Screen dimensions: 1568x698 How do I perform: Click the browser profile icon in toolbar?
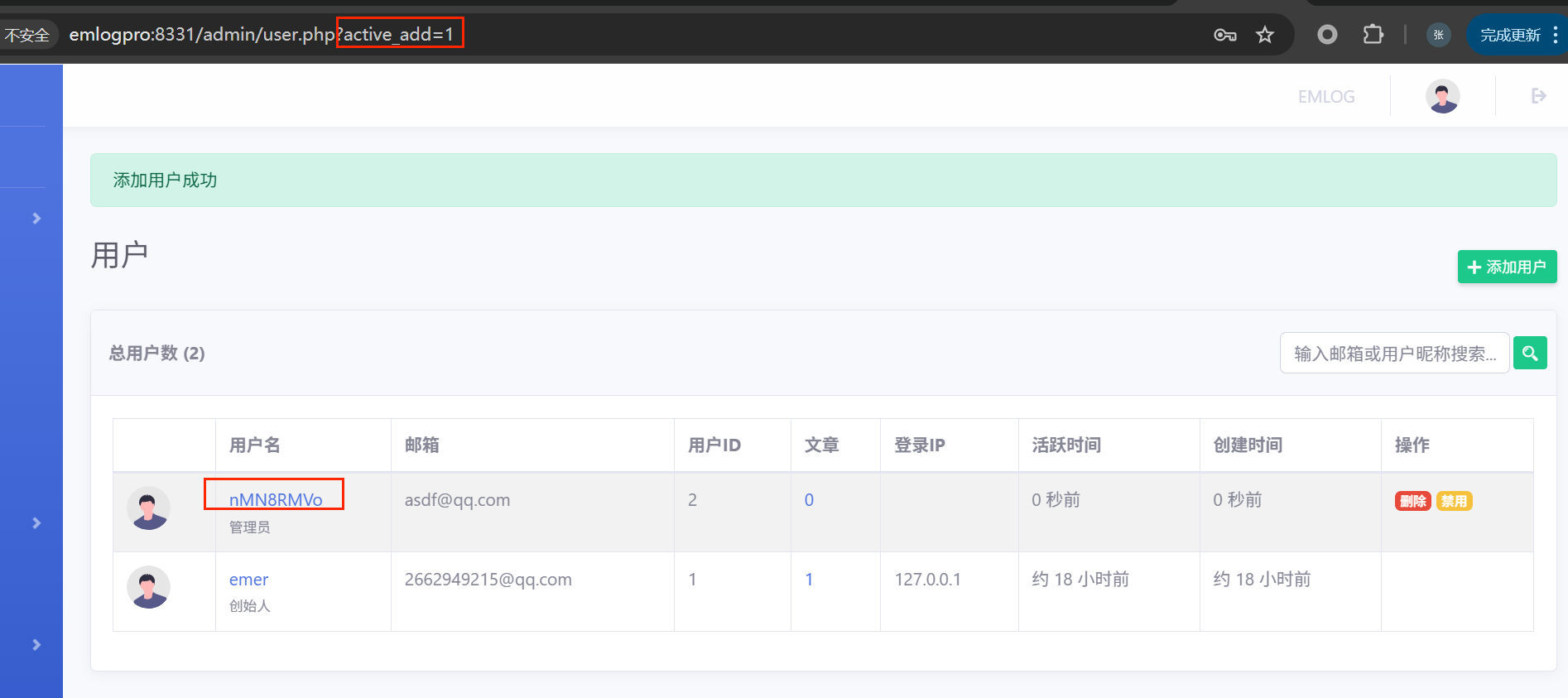1438,35
